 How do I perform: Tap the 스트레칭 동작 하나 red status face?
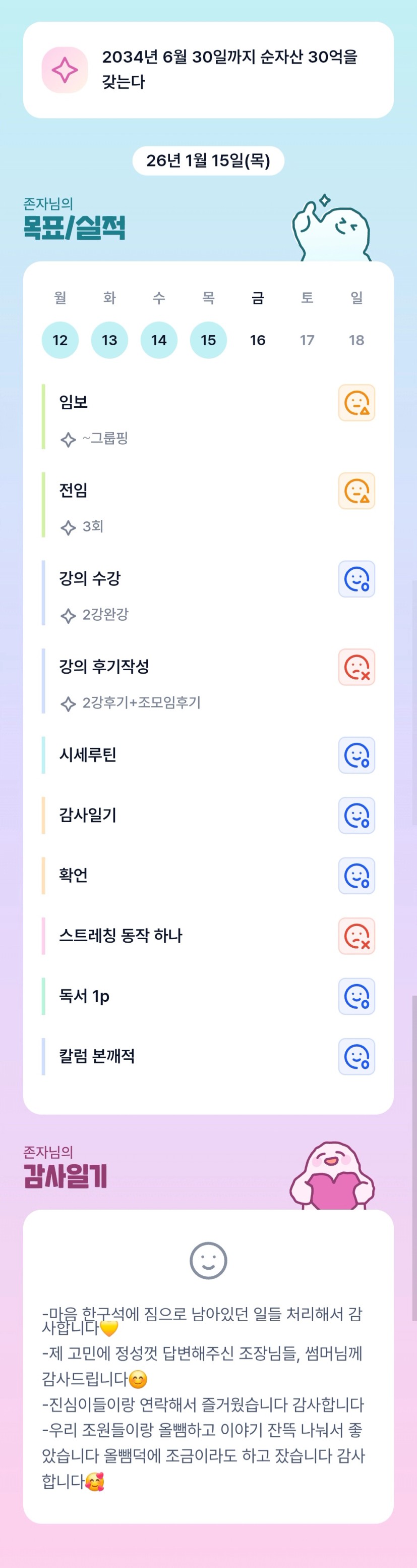356,936
